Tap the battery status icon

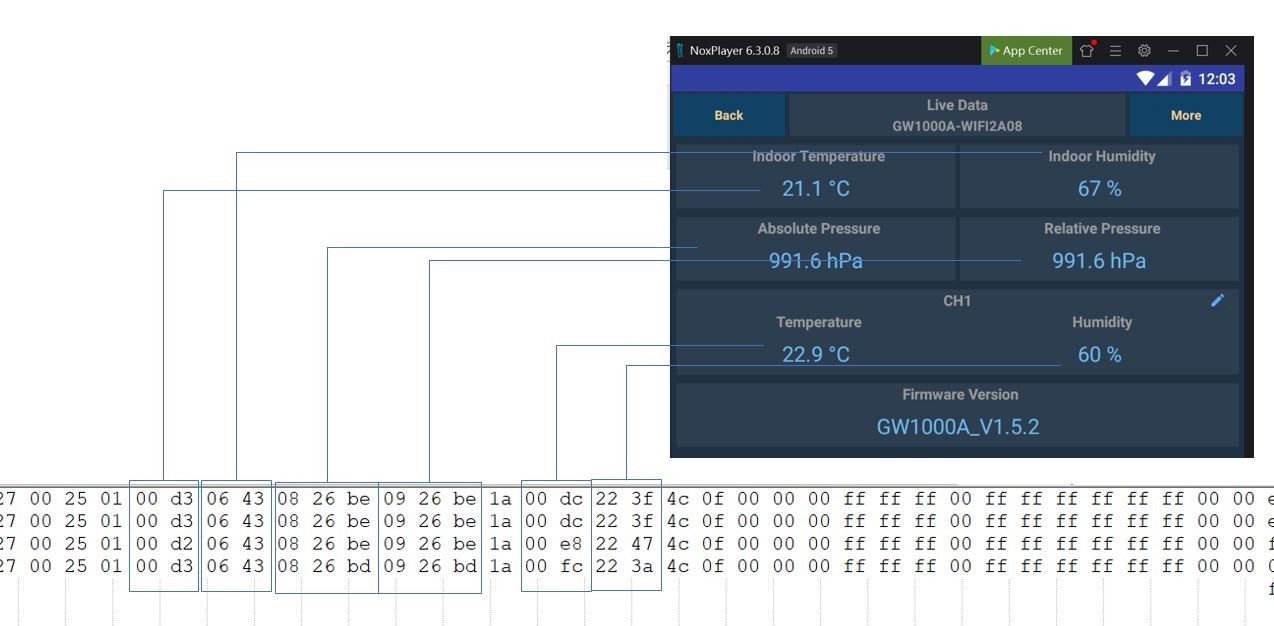click(x=1185, y=79)
